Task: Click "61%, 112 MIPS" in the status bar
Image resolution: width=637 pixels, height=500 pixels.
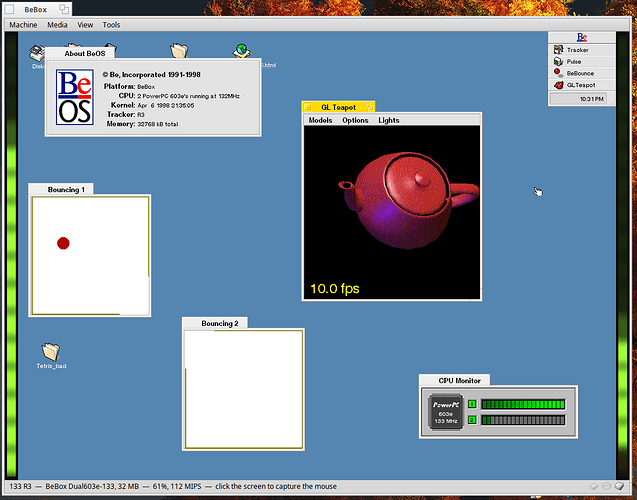Action: point(177,486)
